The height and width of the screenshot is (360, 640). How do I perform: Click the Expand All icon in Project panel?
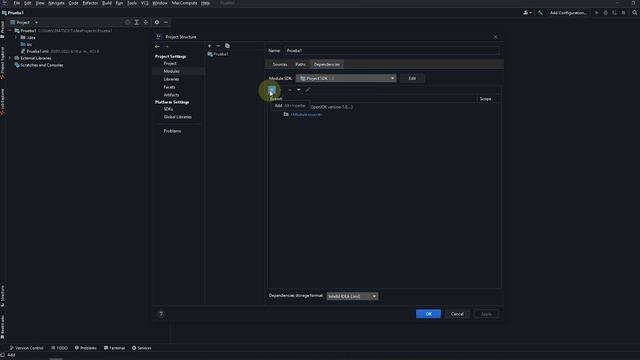[137, 22]
